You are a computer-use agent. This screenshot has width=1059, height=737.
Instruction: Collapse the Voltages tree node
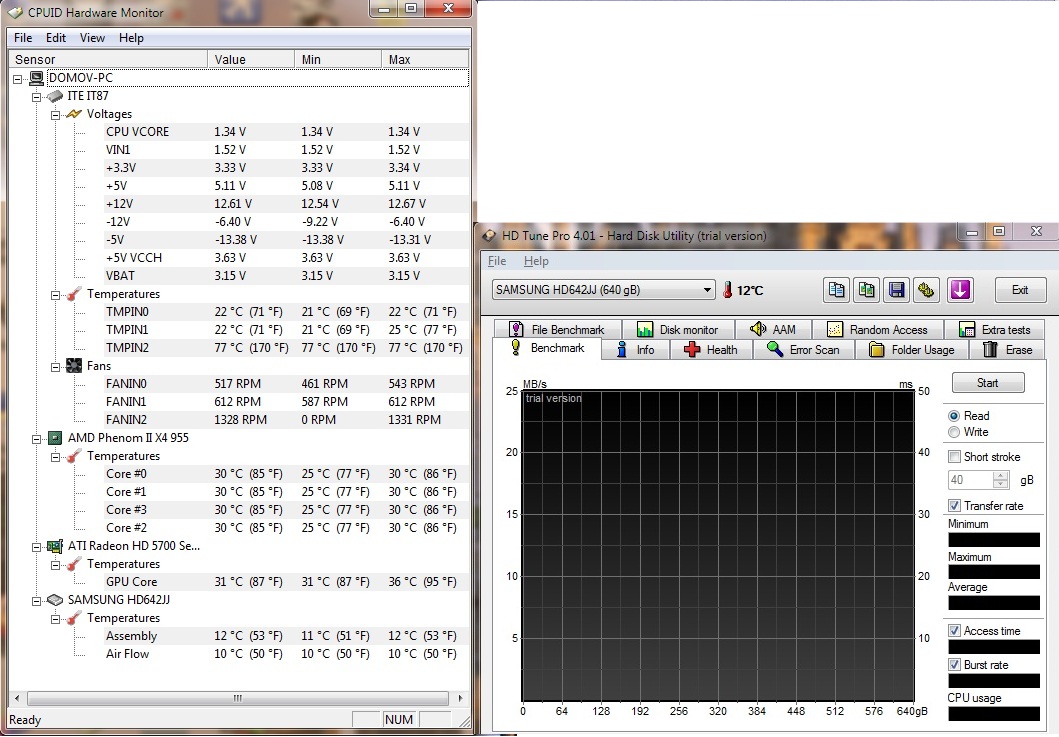coord(57,114)
